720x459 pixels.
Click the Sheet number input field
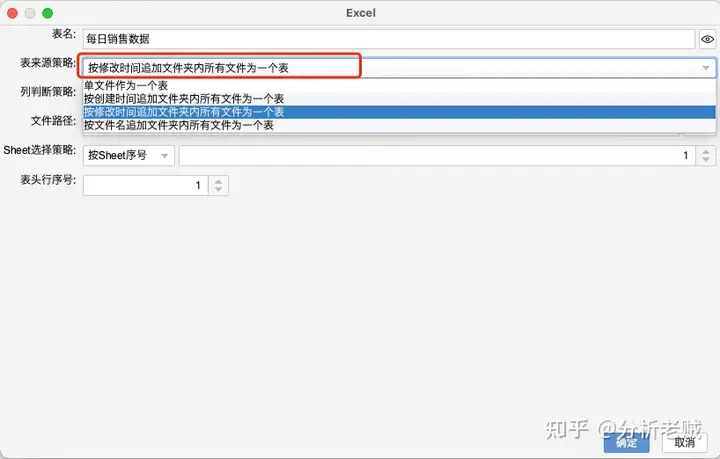(438, 156)
